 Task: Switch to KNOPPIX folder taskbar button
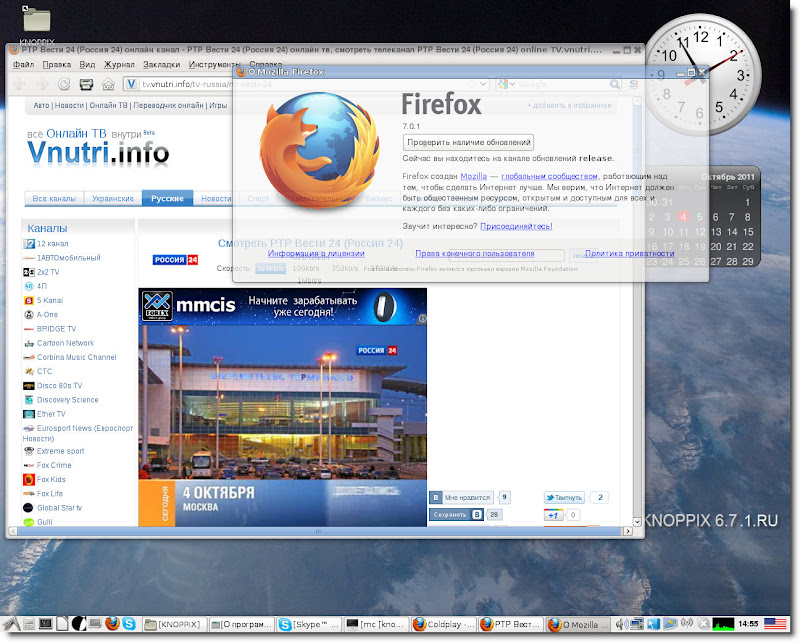coord(174,624)
